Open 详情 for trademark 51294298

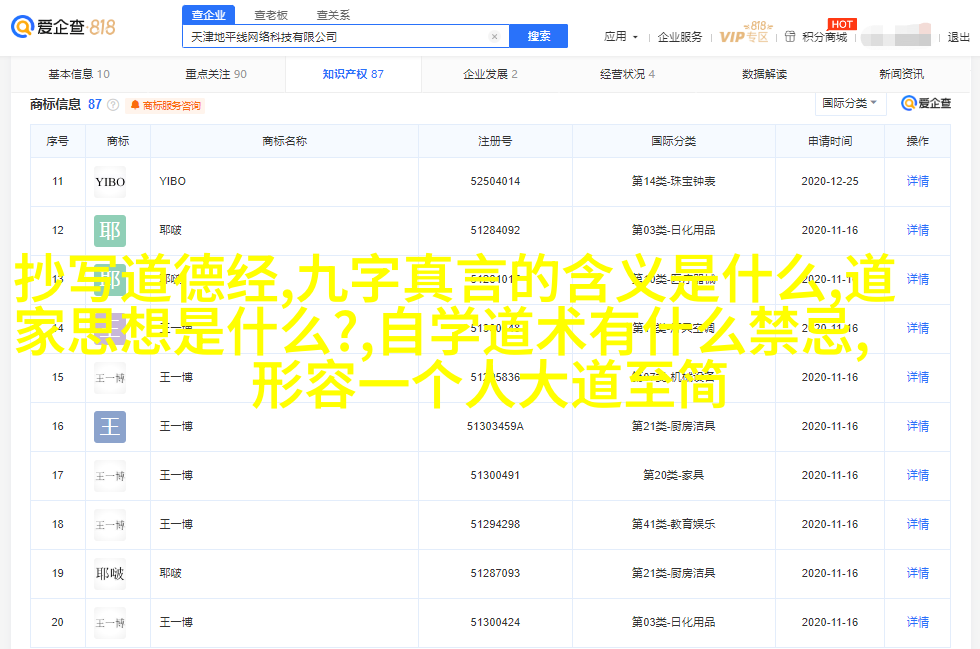point(918,524)
